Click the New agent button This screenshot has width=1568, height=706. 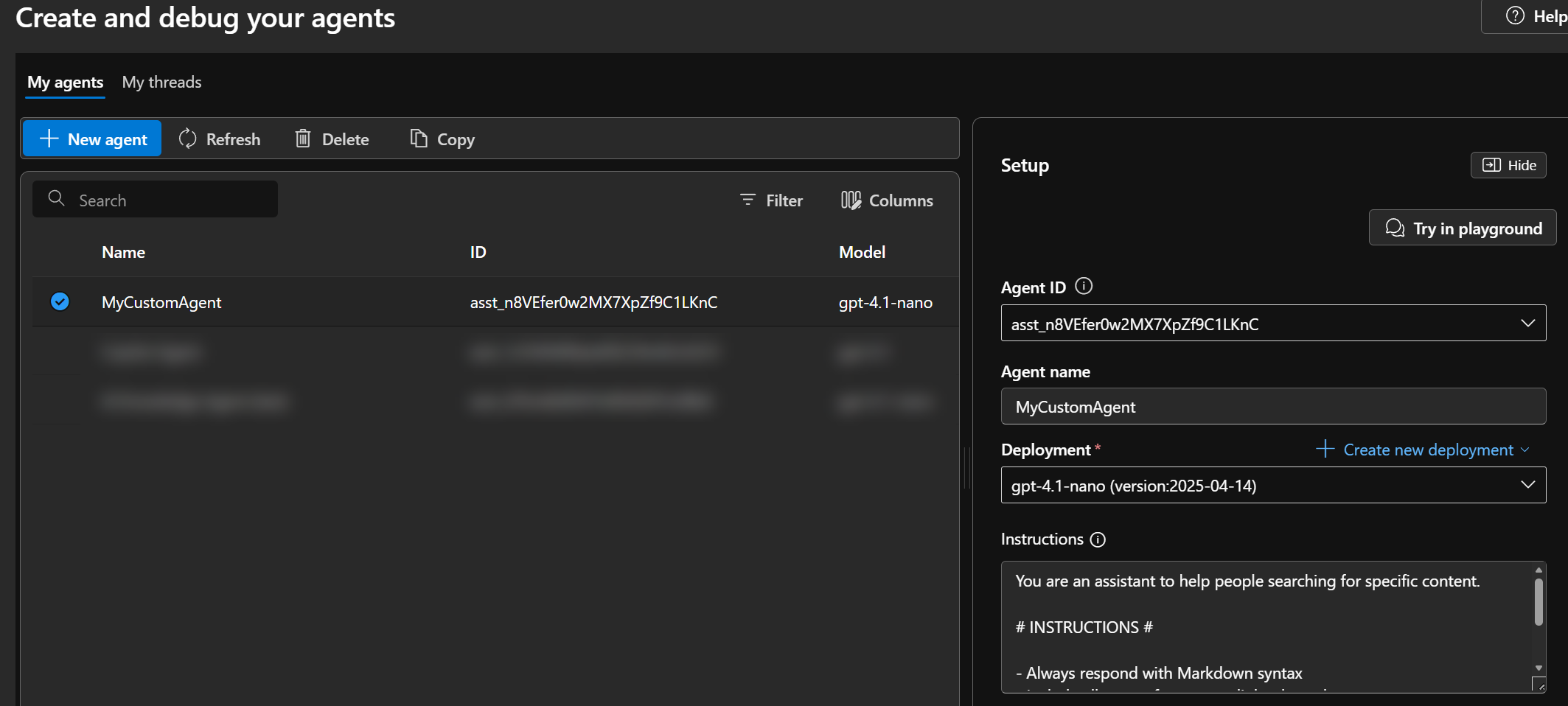tap(91, 139)
